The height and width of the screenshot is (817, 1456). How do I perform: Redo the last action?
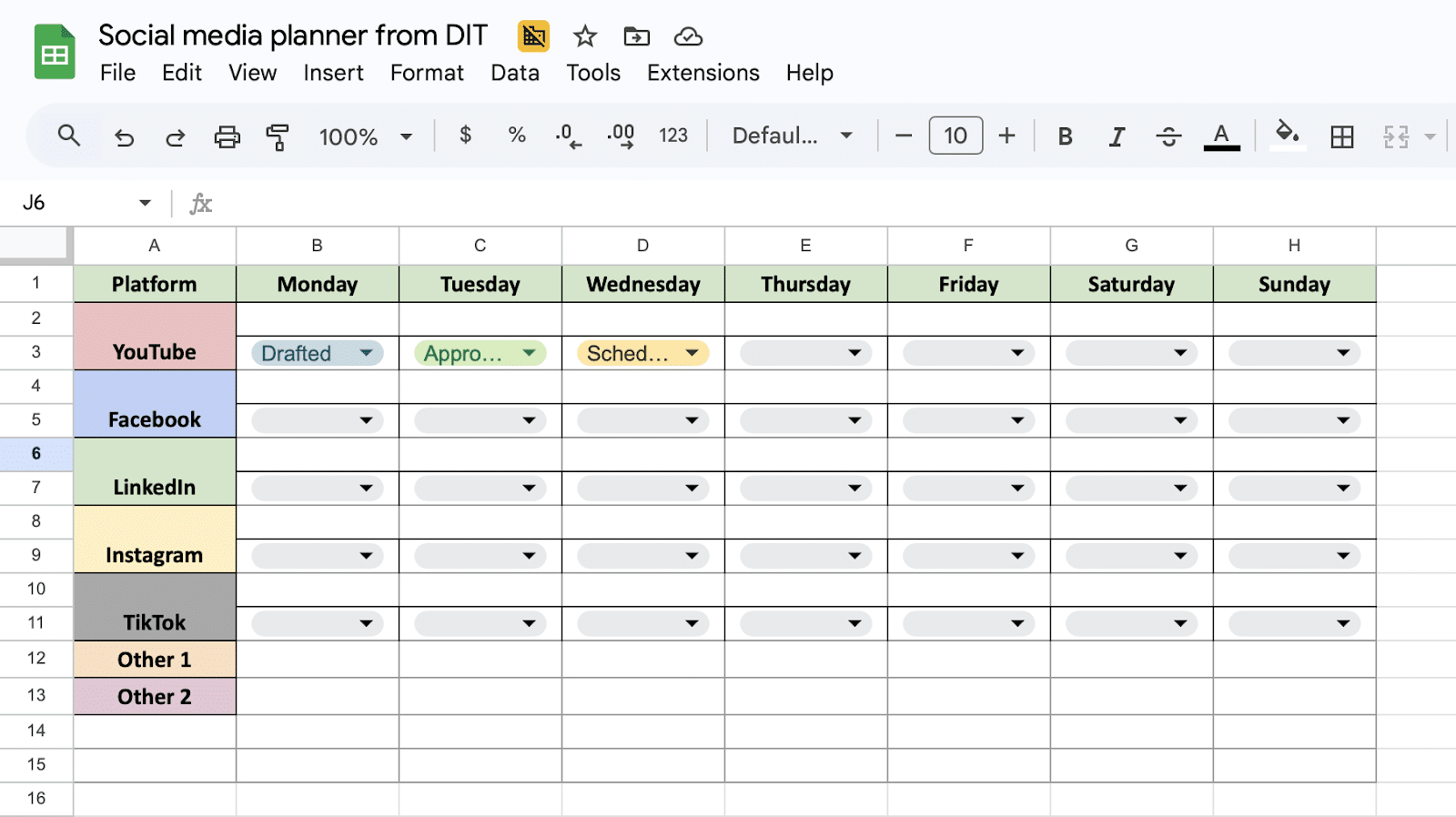coord(176,136)
